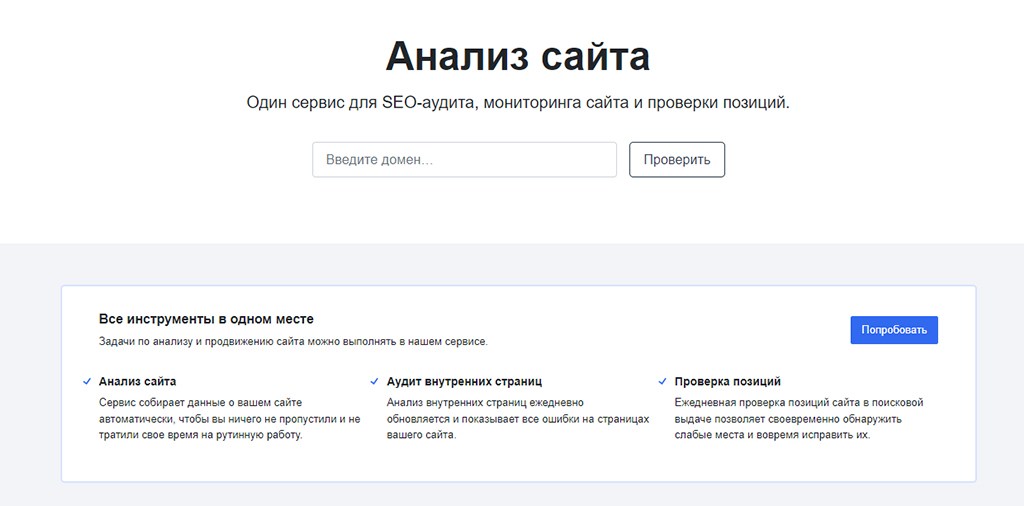Click the checkmark icon beside Аудит внутренних страниц

tap(376, 381)
